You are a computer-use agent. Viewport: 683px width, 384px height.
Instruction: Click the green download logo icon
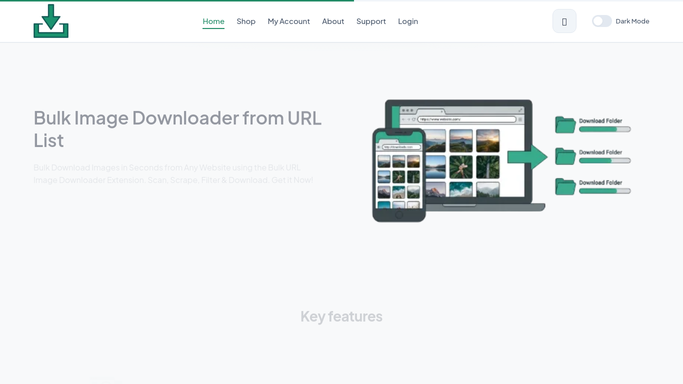coord(51,21)
